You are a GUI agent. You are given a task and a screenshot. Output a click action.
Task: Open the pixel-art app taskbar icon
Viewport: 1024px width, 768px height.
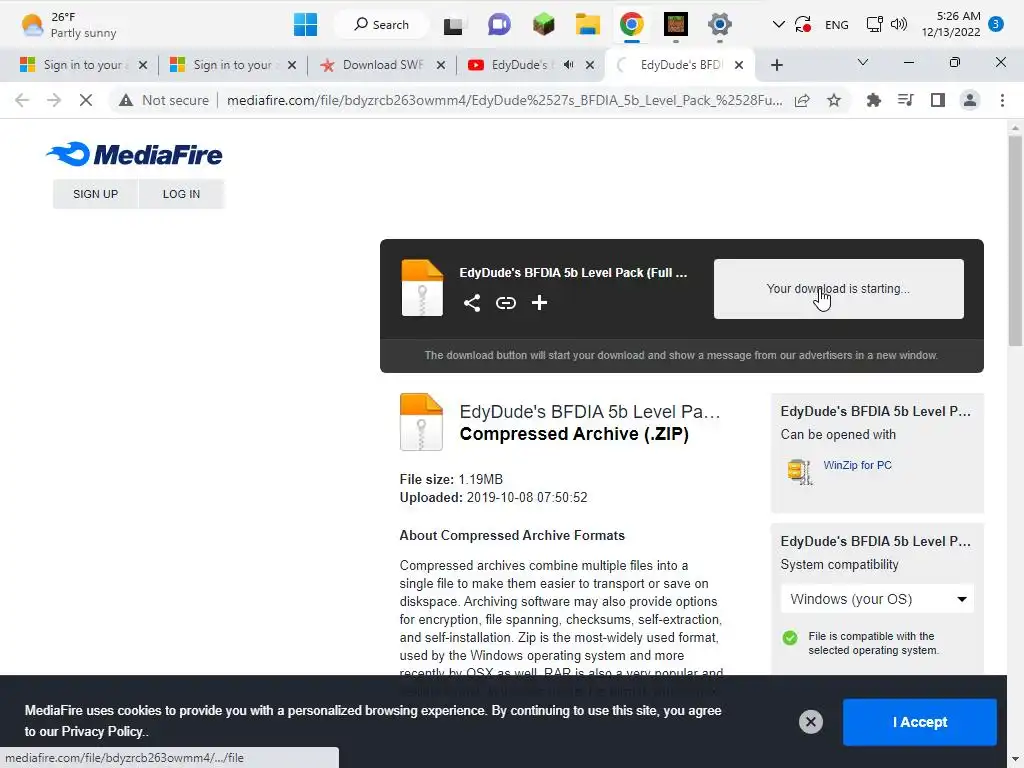675,25
